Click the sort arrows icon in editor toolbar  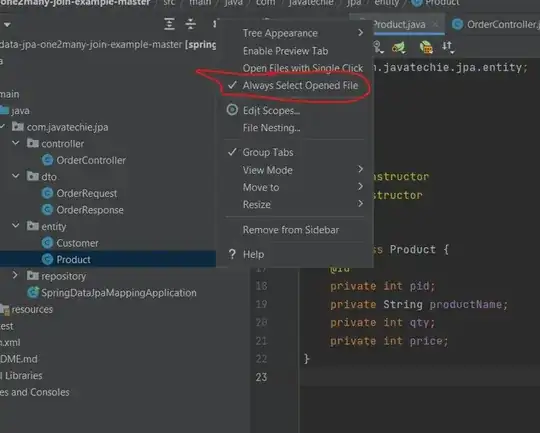tap(448, 47)
